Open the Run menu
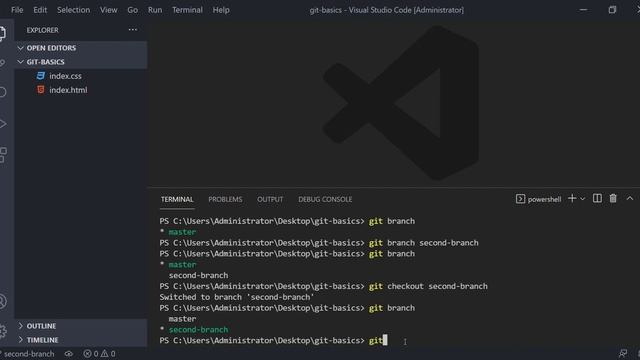The image size is (640, 360). (x=155, y=10)
